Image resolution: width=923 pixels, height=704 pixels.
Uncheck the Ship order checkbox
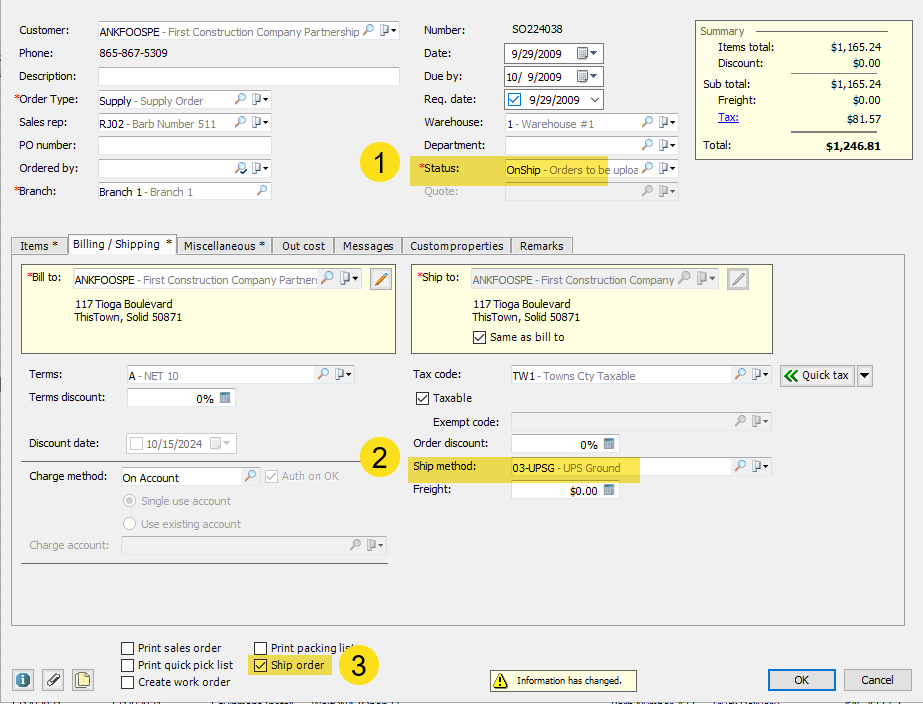click(260, 665)
